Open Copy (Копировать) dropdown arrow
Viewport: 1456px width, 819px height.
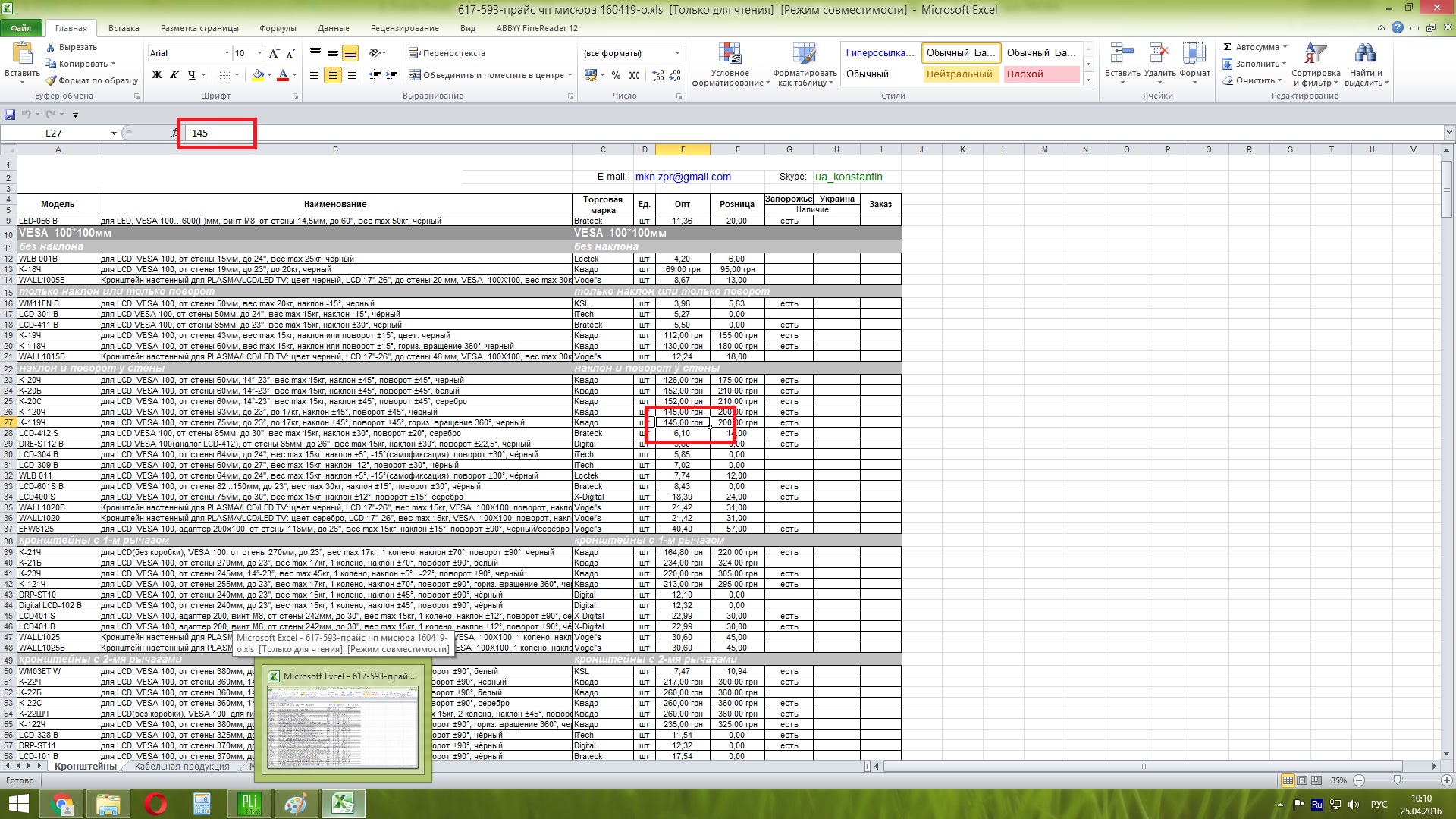(x=114, y=64)
